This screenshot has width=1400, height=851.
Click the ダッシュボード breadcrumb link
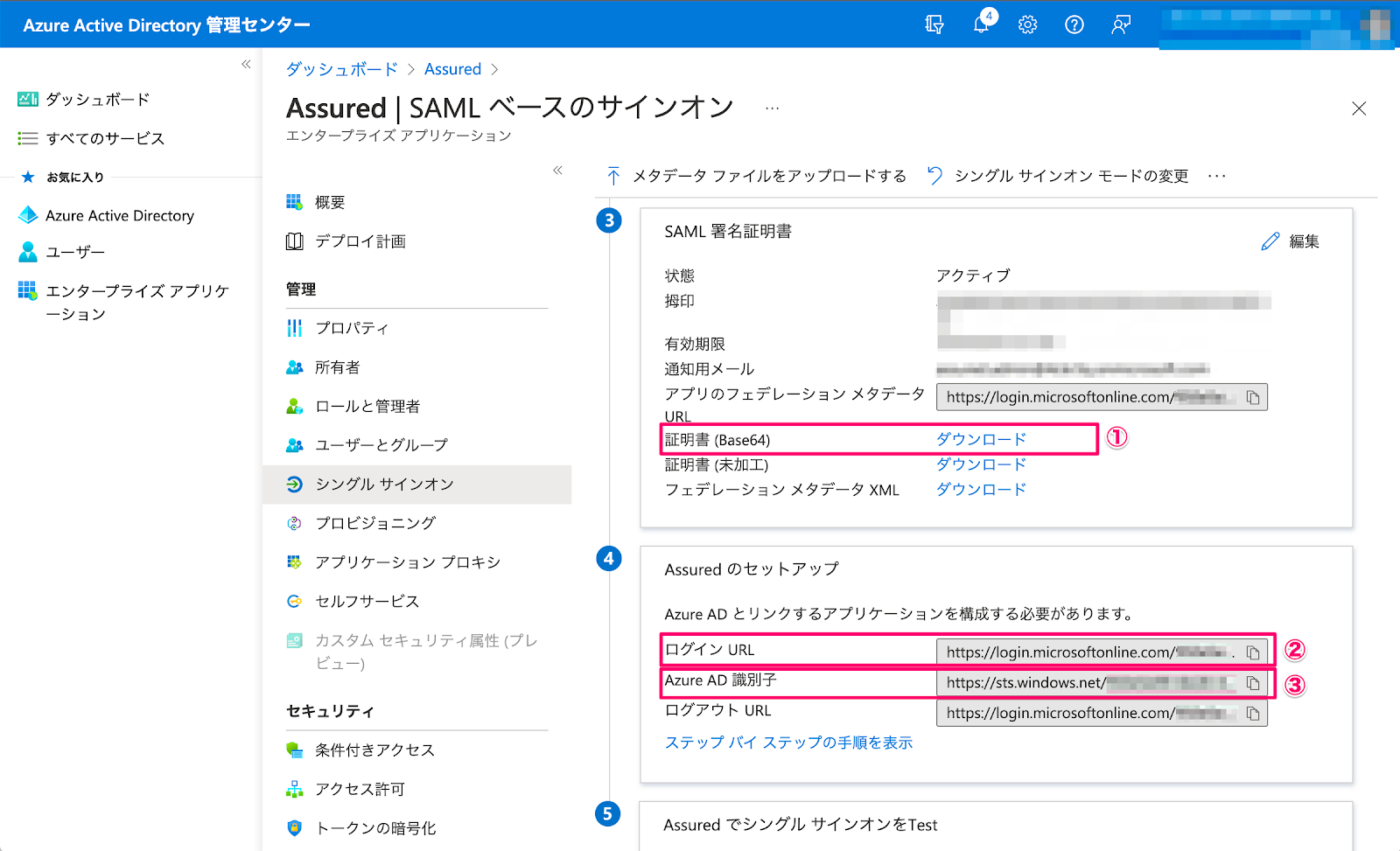tap(341, 69)
